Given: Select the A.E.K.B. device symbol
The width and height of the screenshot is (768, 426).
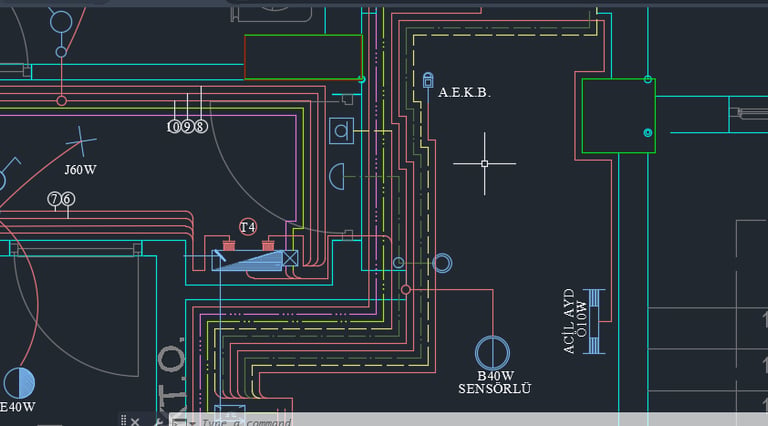Looking at the screenshot, I should pyautogui.click(x=428, y=80).
